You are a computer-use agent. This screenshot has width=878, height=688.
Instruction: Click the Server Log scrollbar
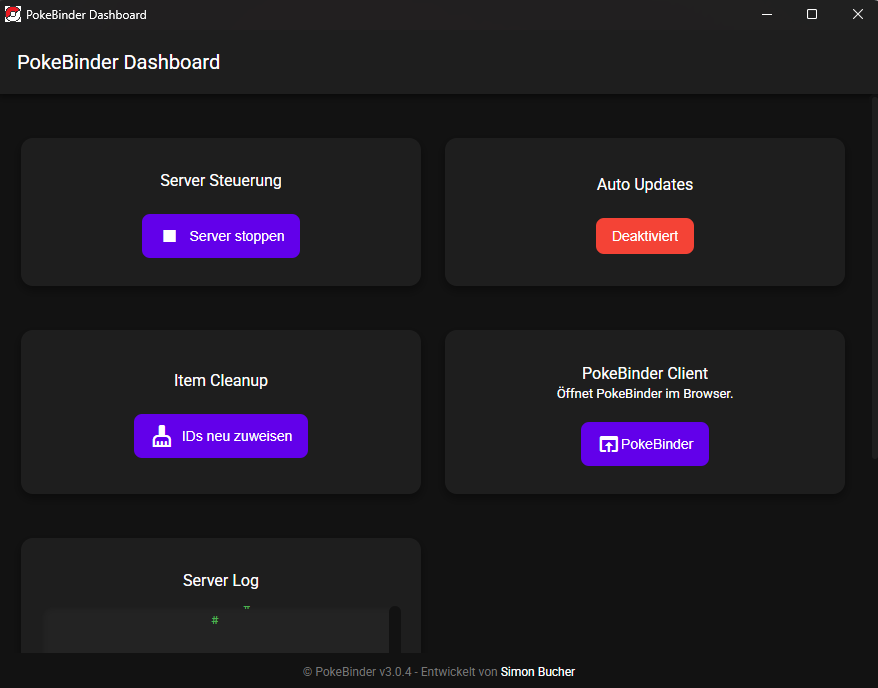[395, 629]
